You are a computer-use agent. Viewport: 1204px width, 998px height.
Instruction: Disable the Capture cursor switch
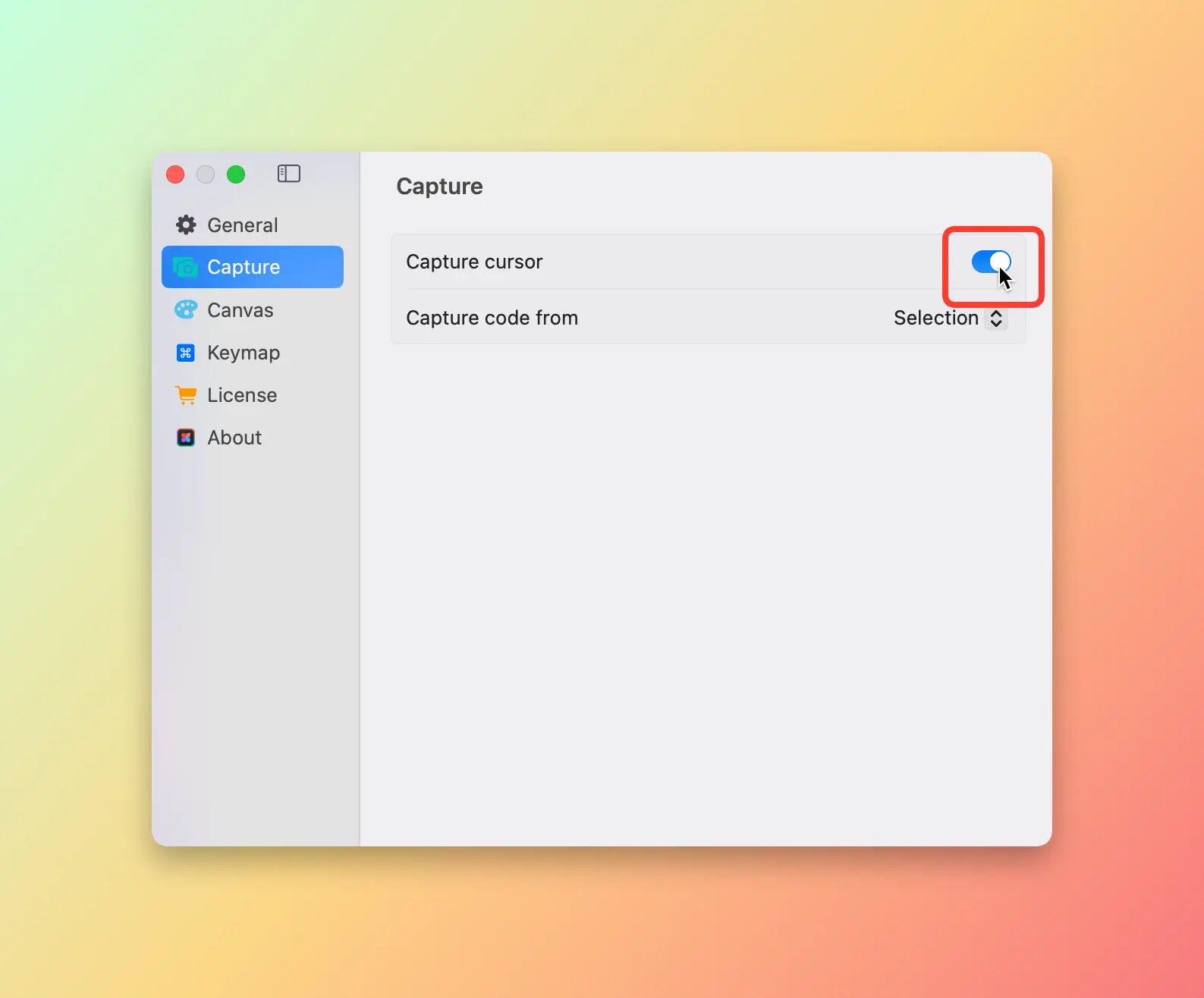991,262
